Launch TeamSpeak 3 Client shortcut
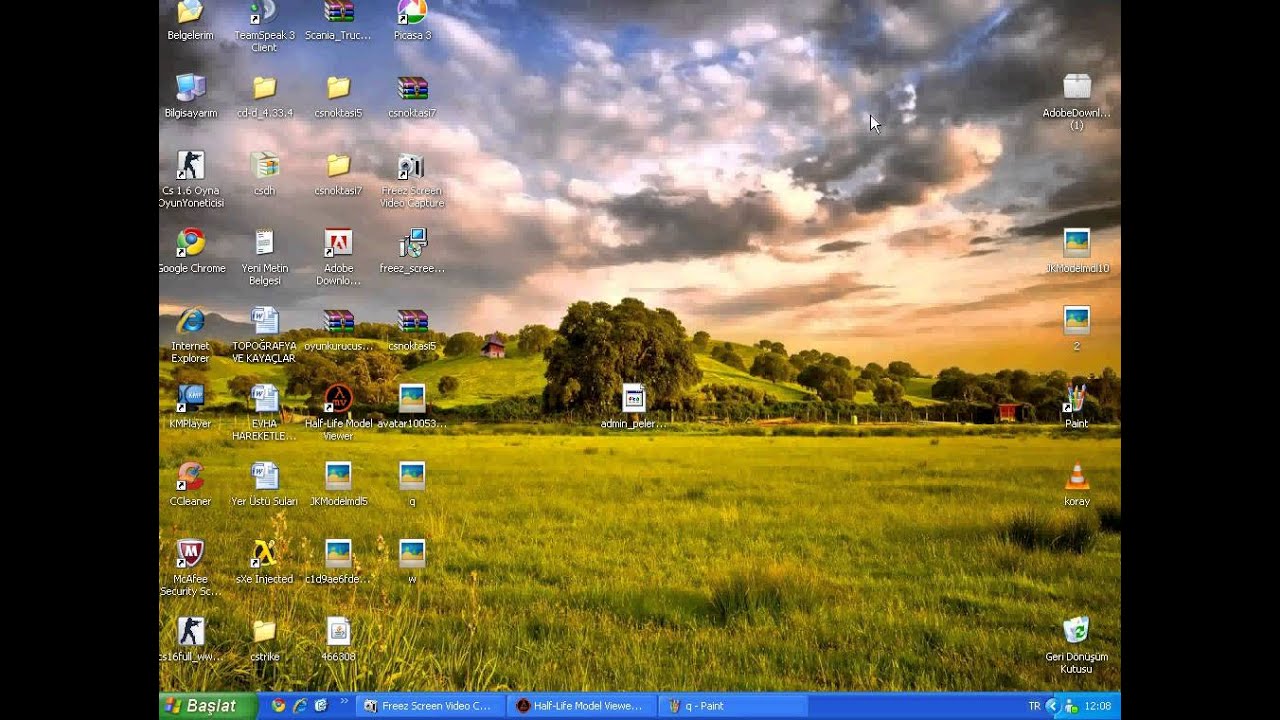 pyautogui.click(x=264, y=12)
